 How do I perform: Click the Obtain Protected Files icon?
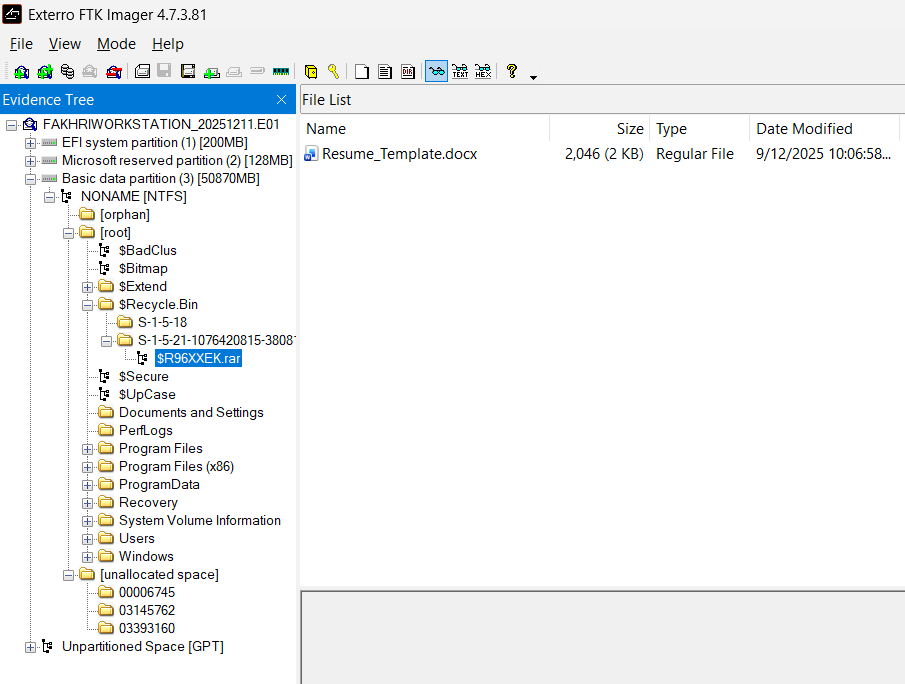coord(311,72)
